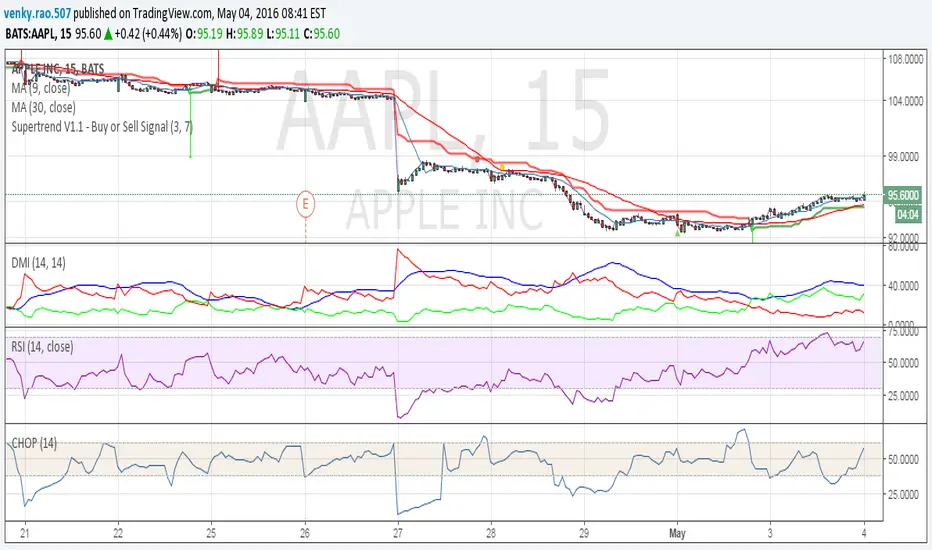Click the '29' date axis label

[584, 533]
